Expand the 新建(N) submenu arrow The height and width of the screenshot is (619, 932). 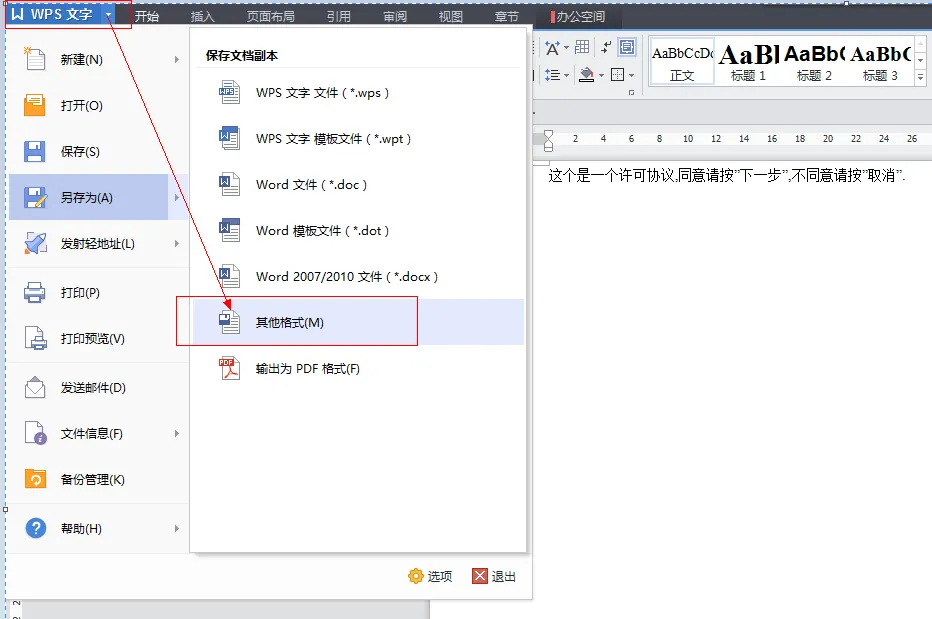pyautogui.click(x=177, y=59)
